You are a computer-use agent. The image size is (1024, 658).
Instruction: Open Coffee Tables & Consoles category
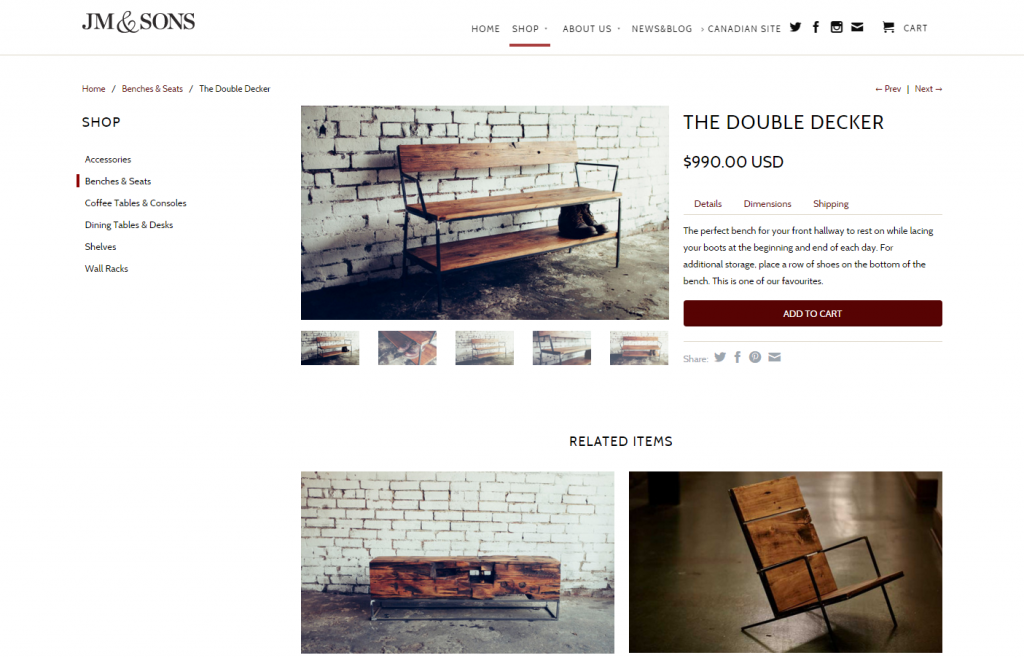click(135, 203)
